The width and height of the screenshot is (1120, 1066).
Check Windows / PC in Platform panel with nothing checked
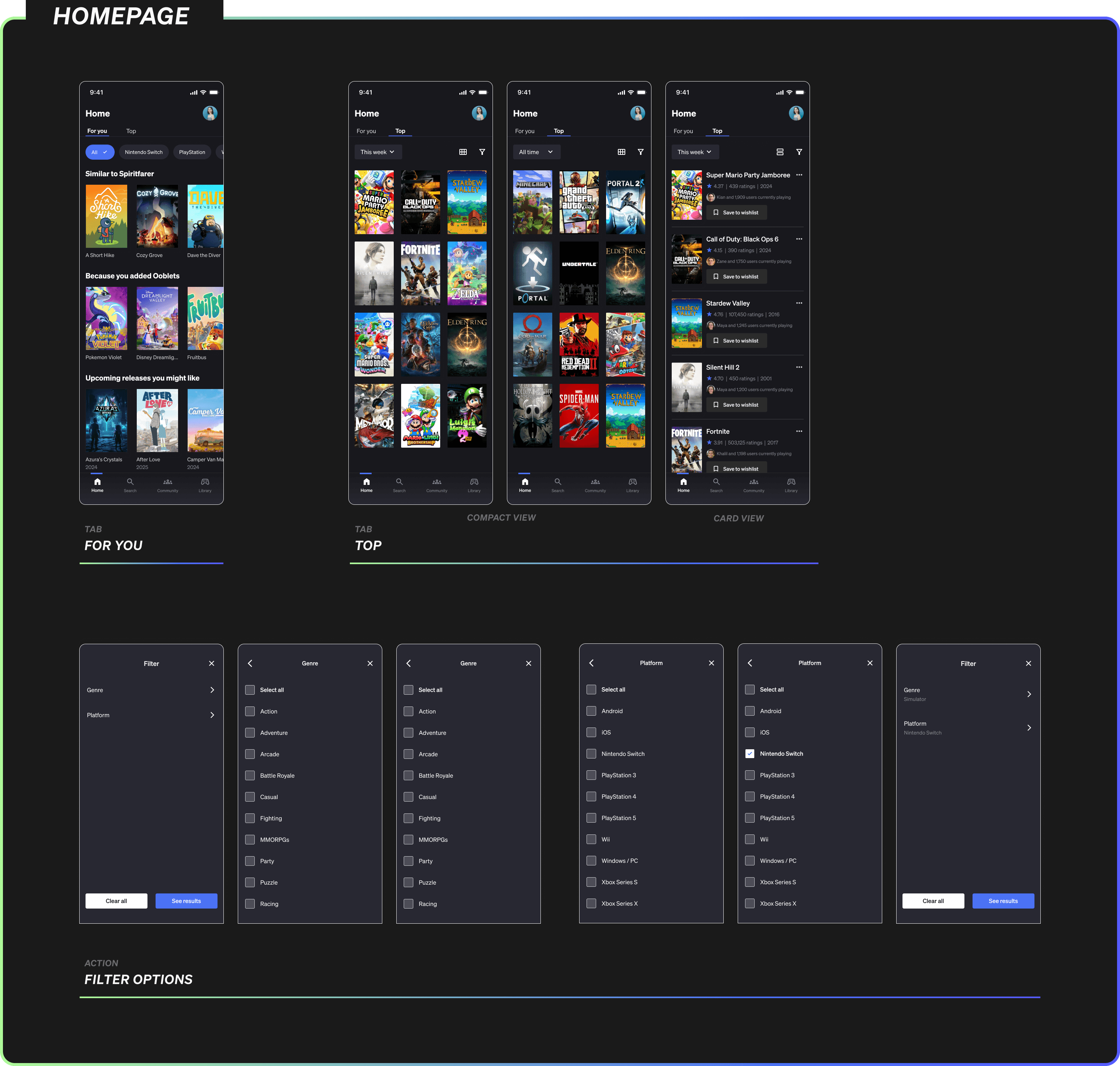coord(592,861)
